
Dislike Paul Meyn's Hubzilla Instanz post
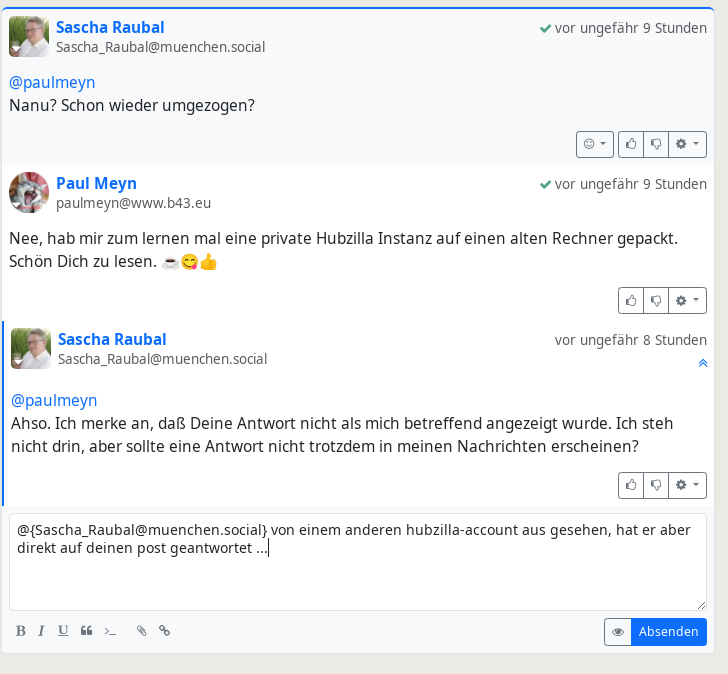pyautogui.click(x=656, y=299)
